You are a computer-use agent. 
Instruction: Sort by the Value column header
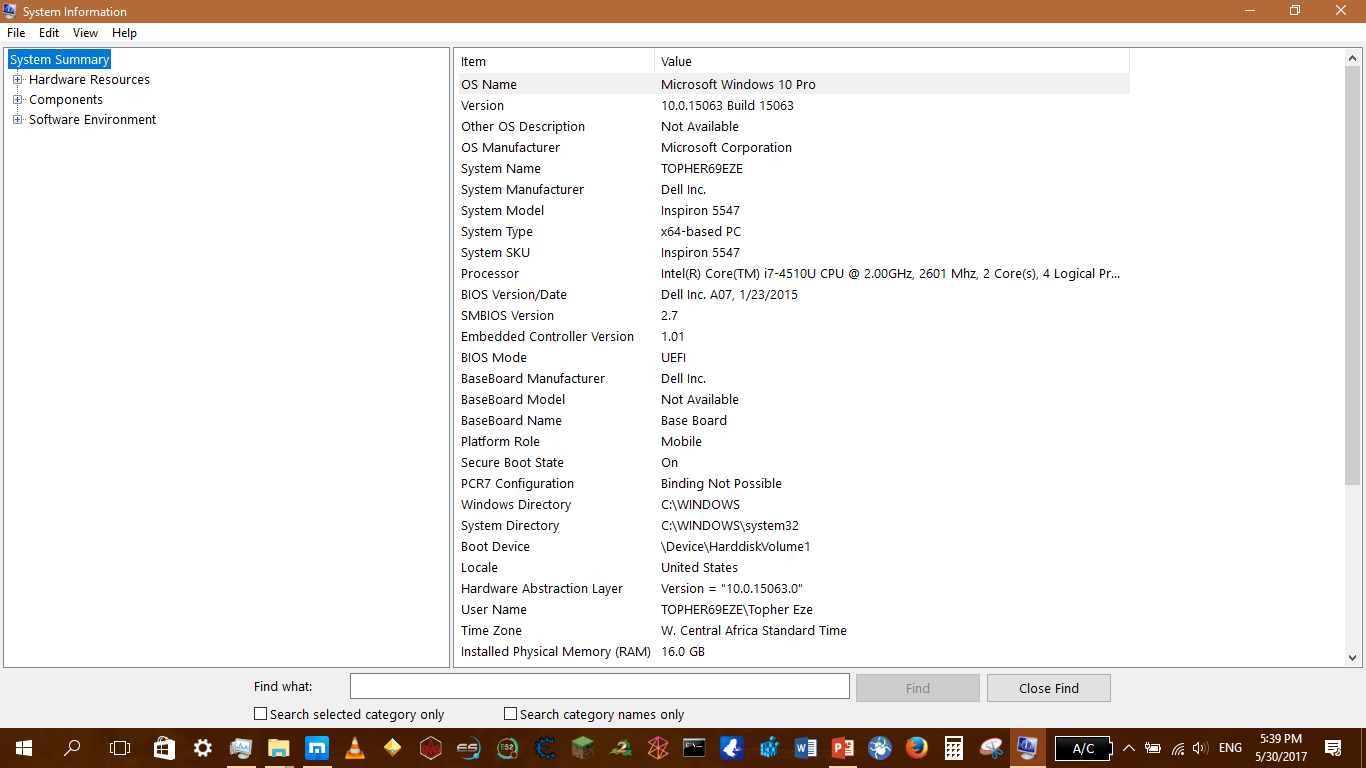[x=892, y=62]
